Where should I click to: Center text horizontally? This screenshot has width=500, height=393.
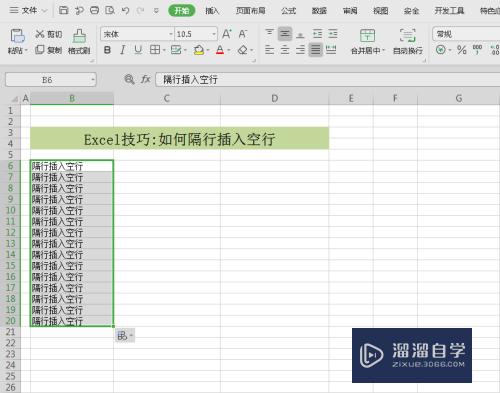coord(285,50)
